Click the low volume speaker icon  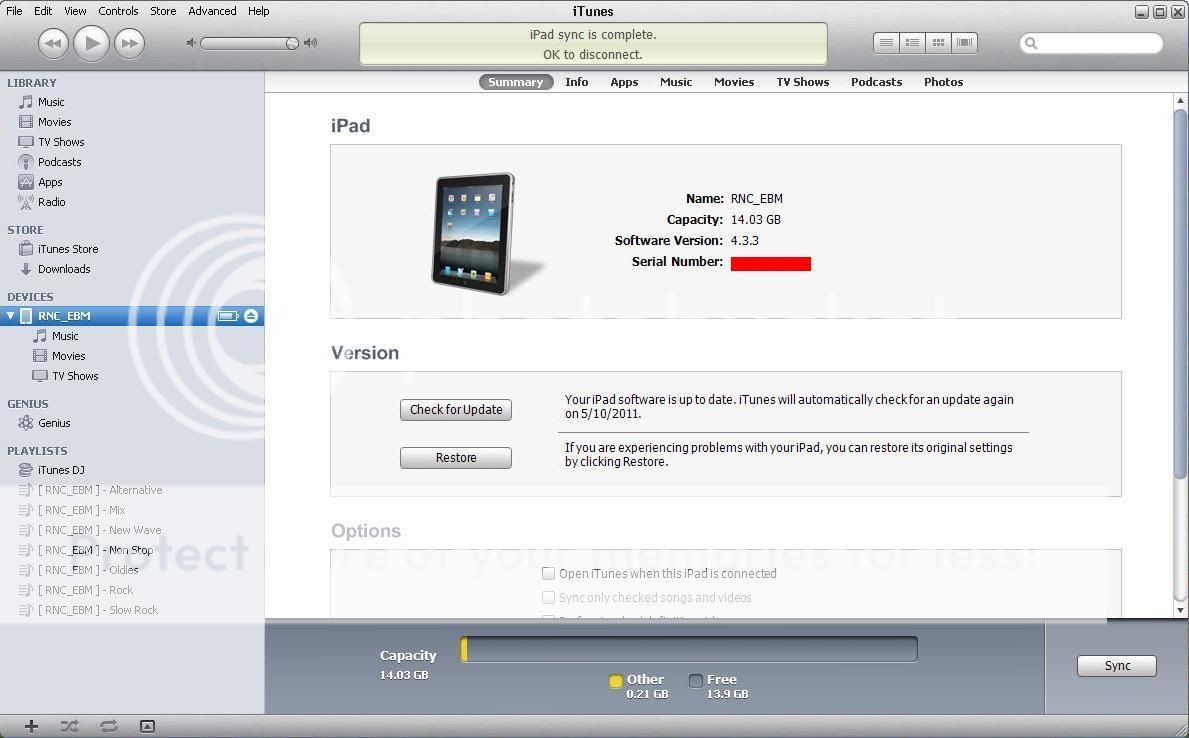[x=191, y=43]
